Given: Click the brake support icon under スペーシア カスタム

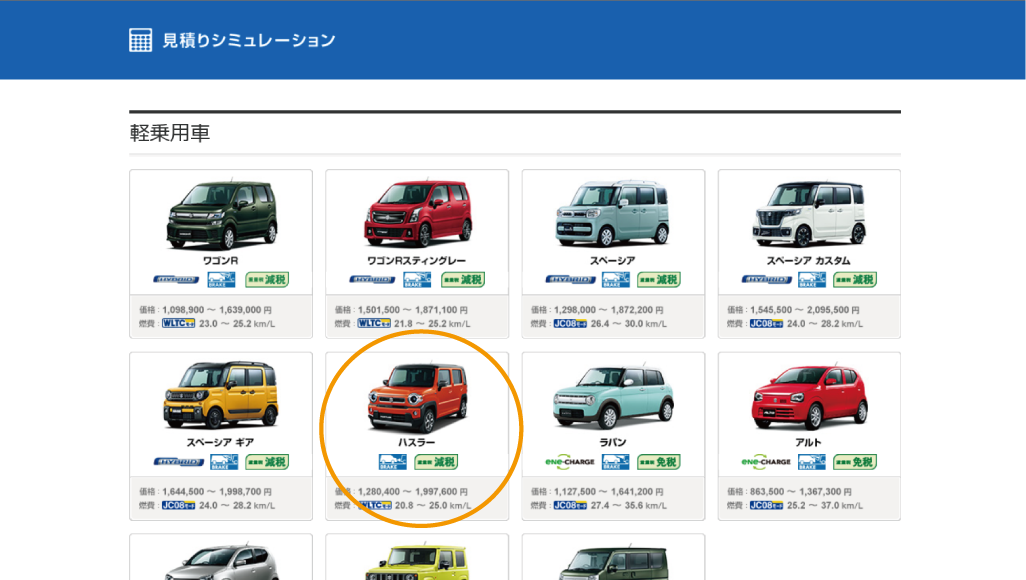Looking at the screenshot, I should [812, 280].
